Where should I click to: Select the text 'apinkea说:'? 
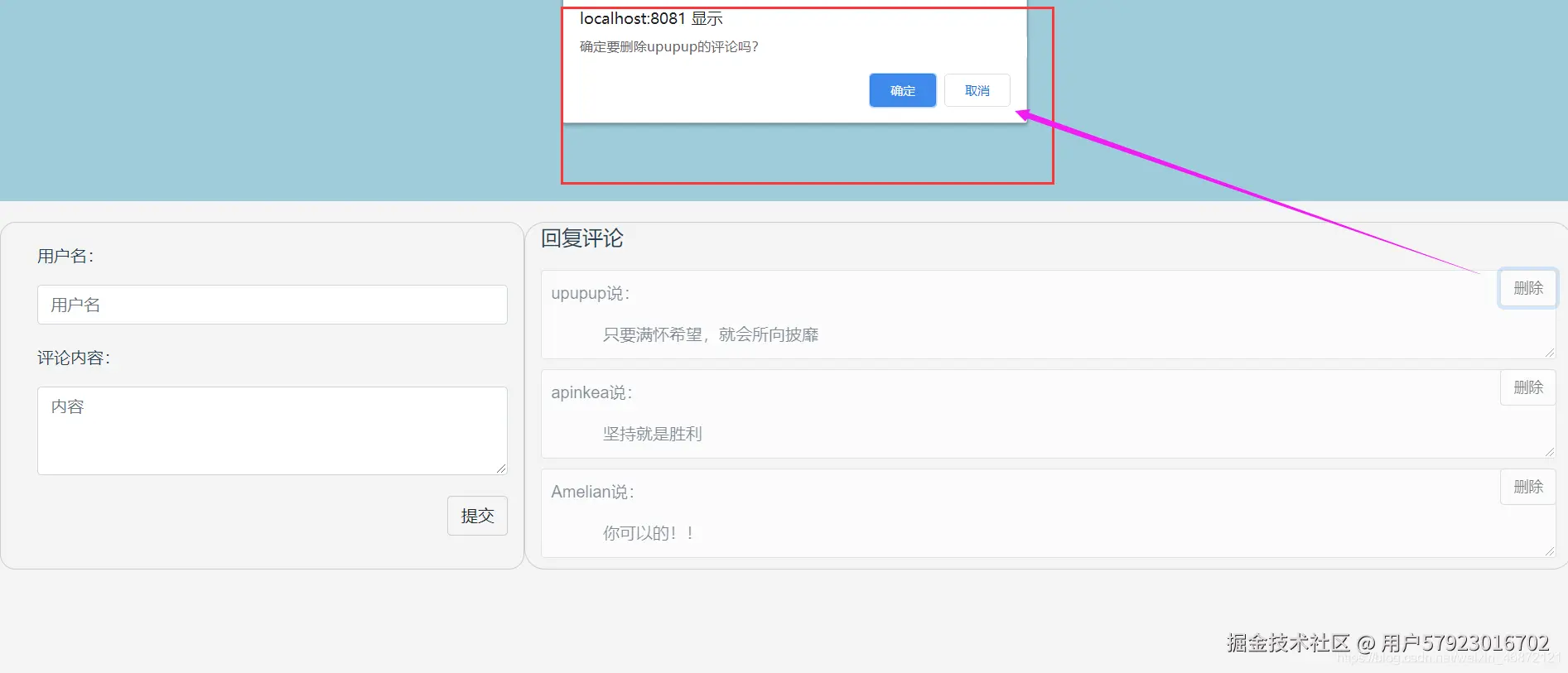tap(591, 392)
